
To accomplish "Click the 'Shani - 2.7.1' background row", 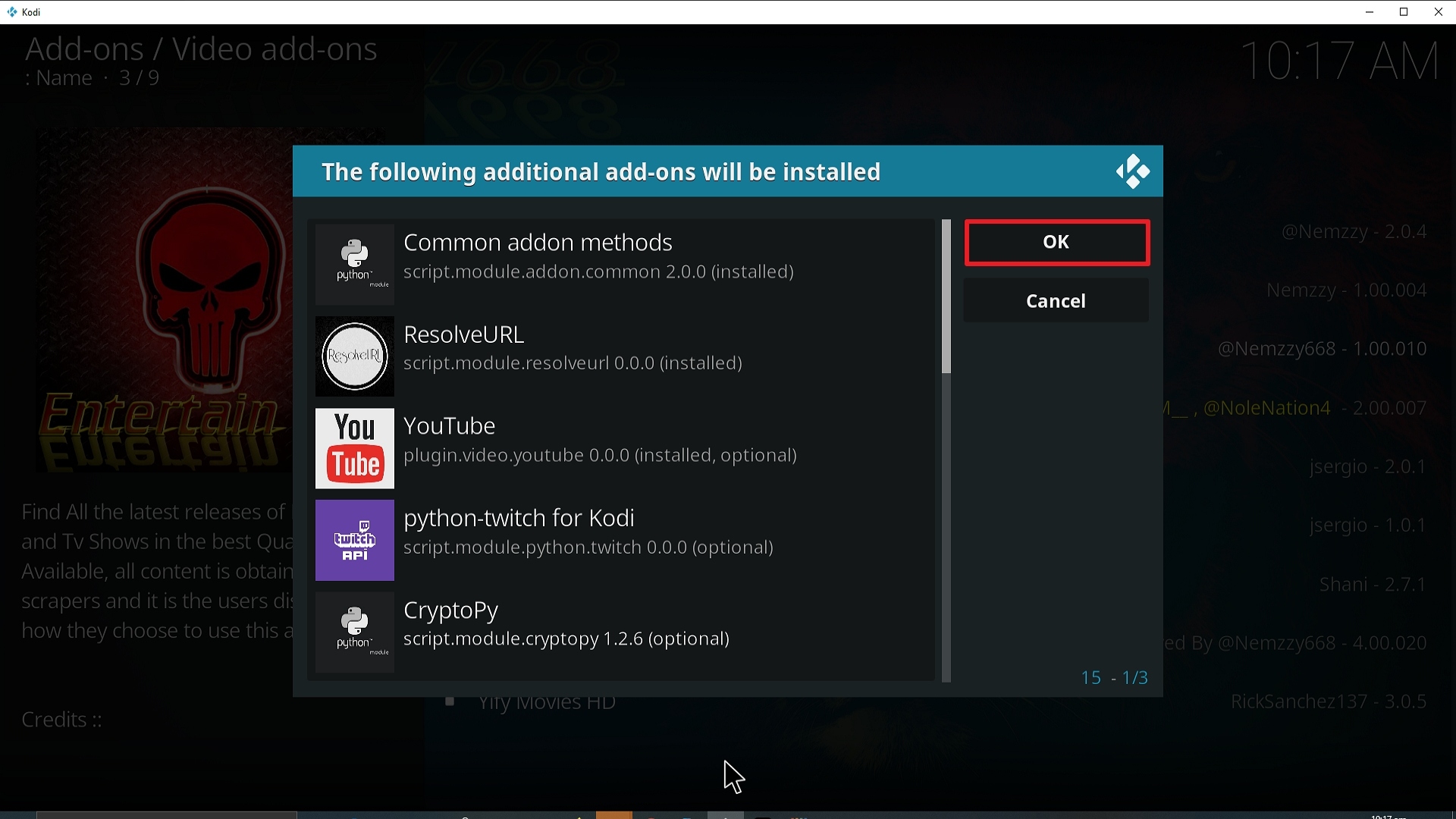I will point(1373,585).
